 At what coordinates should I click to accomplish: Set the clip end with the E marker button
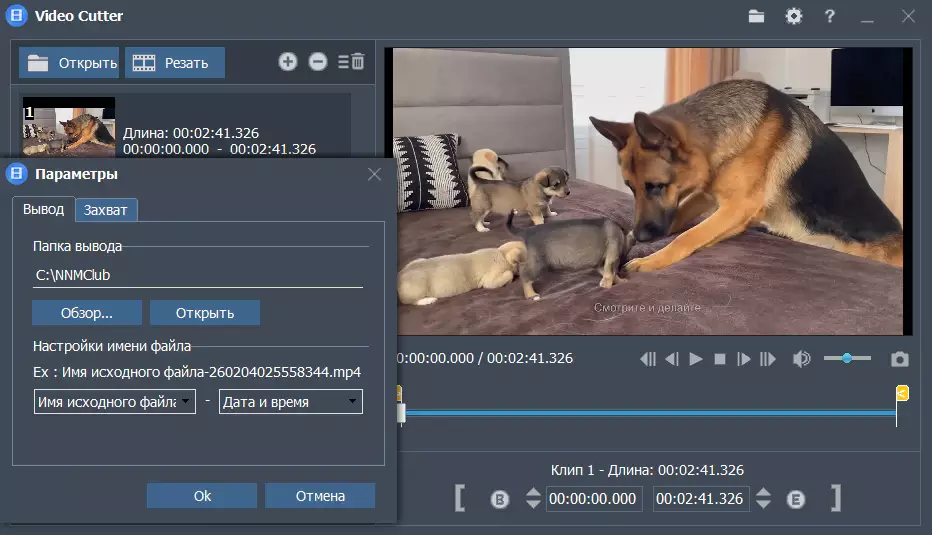796,499
